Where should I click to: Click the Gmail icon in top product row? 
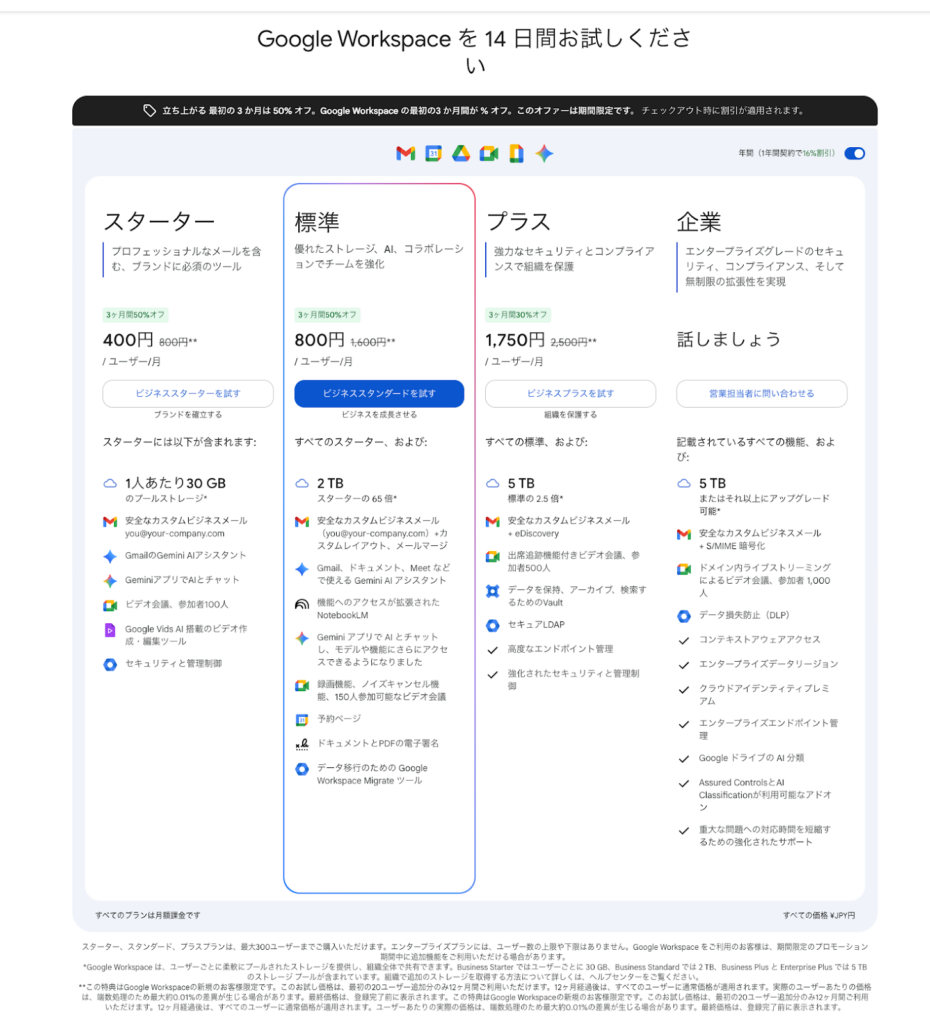[405, 153]
